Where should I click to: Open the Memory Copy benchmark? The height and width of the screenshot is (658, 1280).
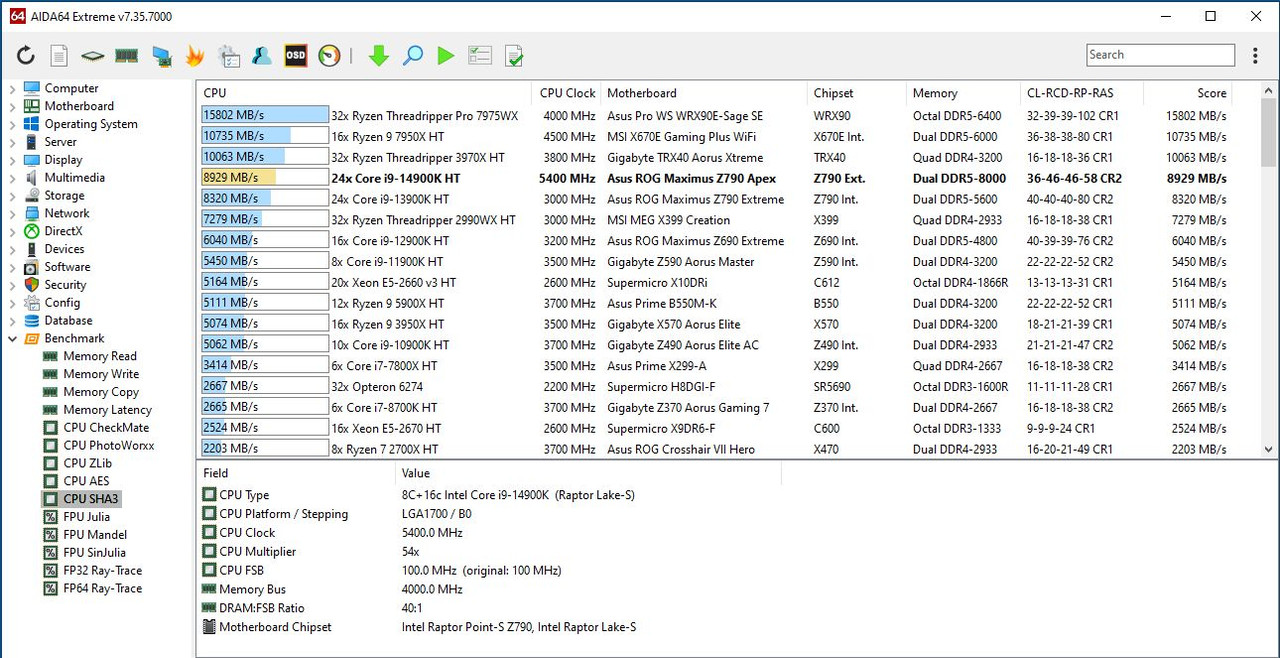tap(101, 392)
